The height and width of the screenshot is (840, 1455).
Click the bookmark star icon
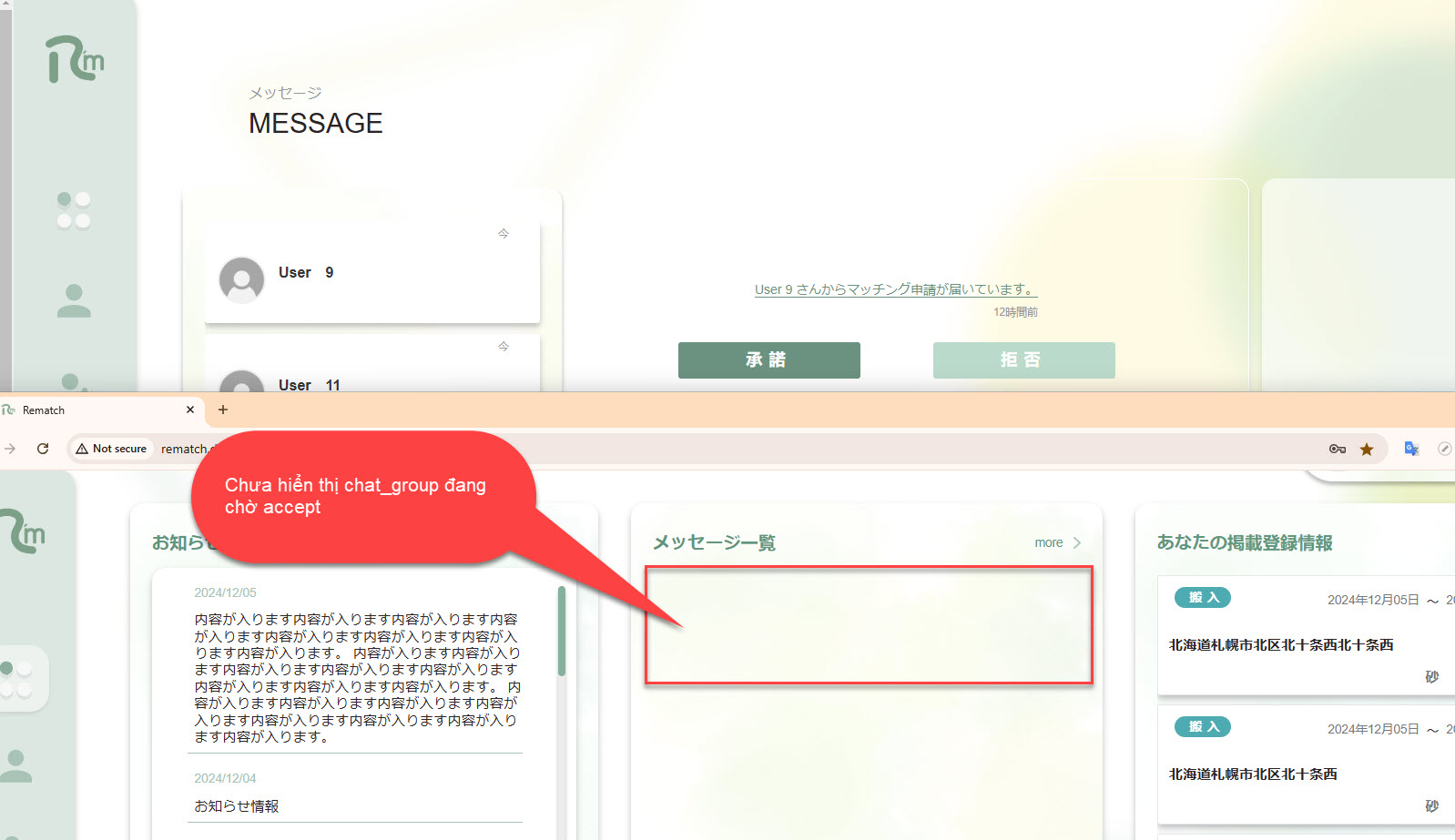[x=1367, y=449]
